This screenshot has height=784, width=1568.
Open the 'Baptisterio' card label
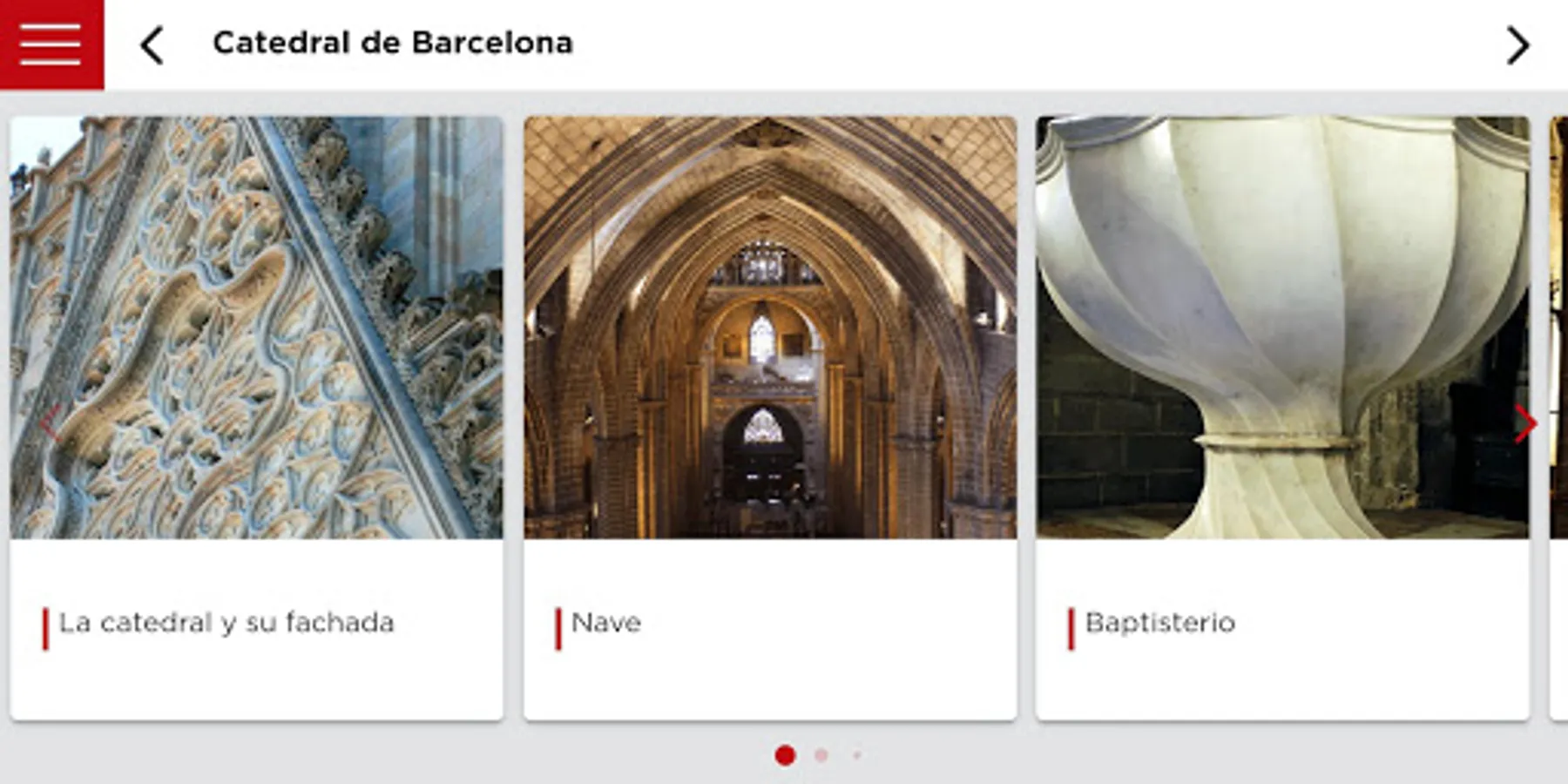pos(1160,623)
